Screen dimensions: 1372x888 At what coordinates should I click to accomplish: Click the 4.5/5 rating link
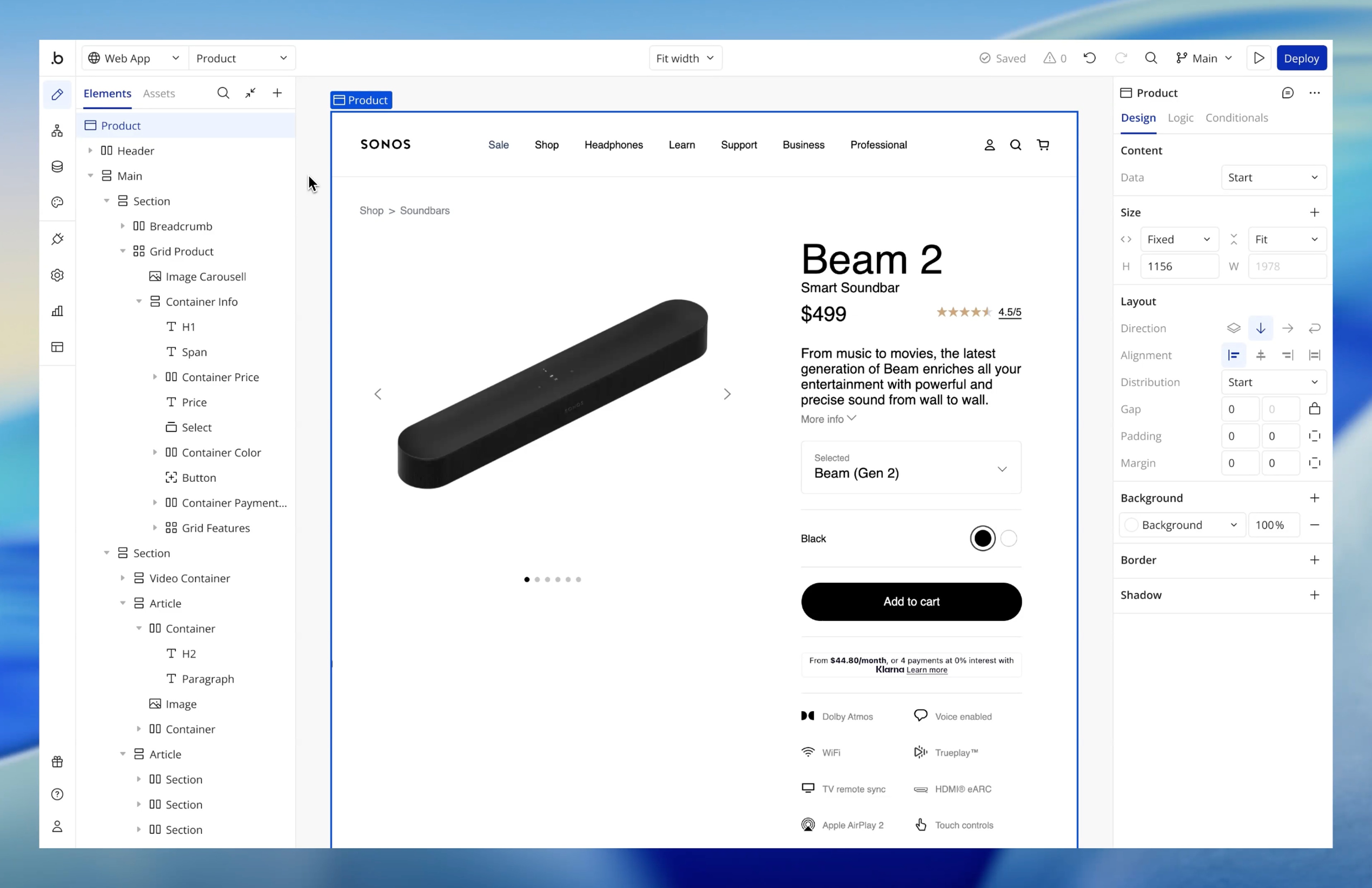coord(1009,312)
